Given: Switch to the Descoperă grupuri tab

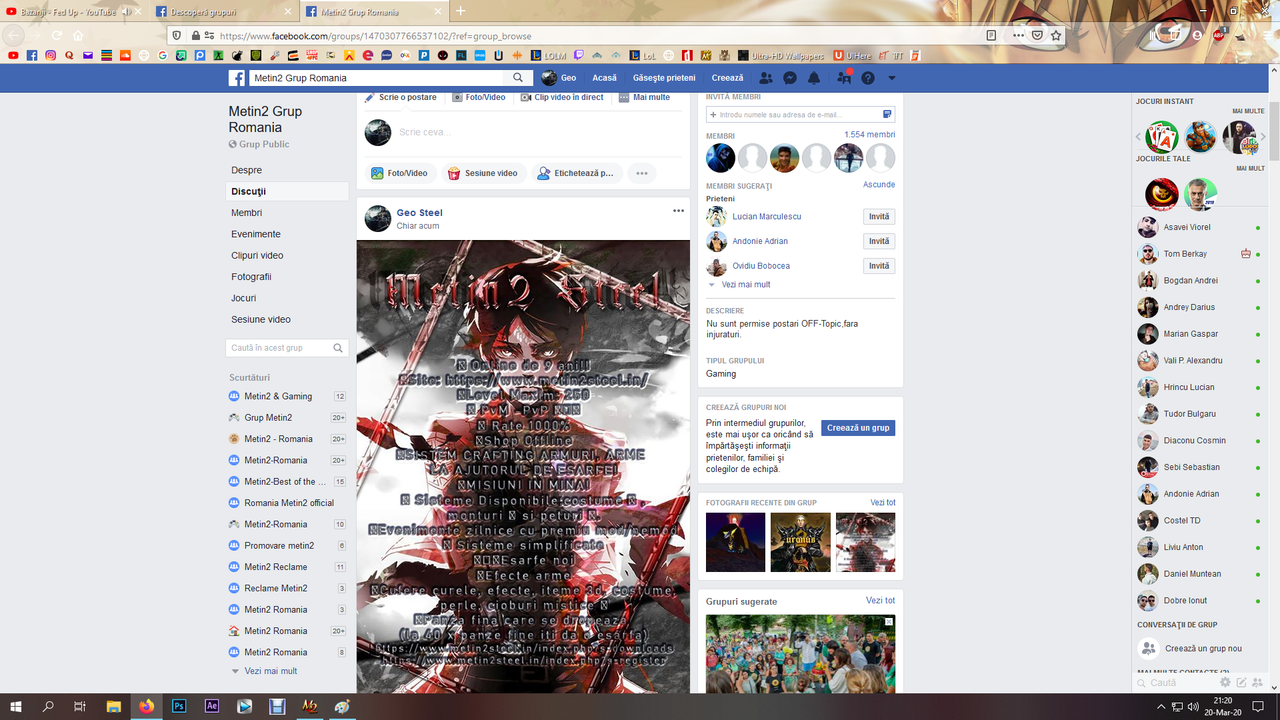Looking at the screenshot, I should tap(225, 12).
